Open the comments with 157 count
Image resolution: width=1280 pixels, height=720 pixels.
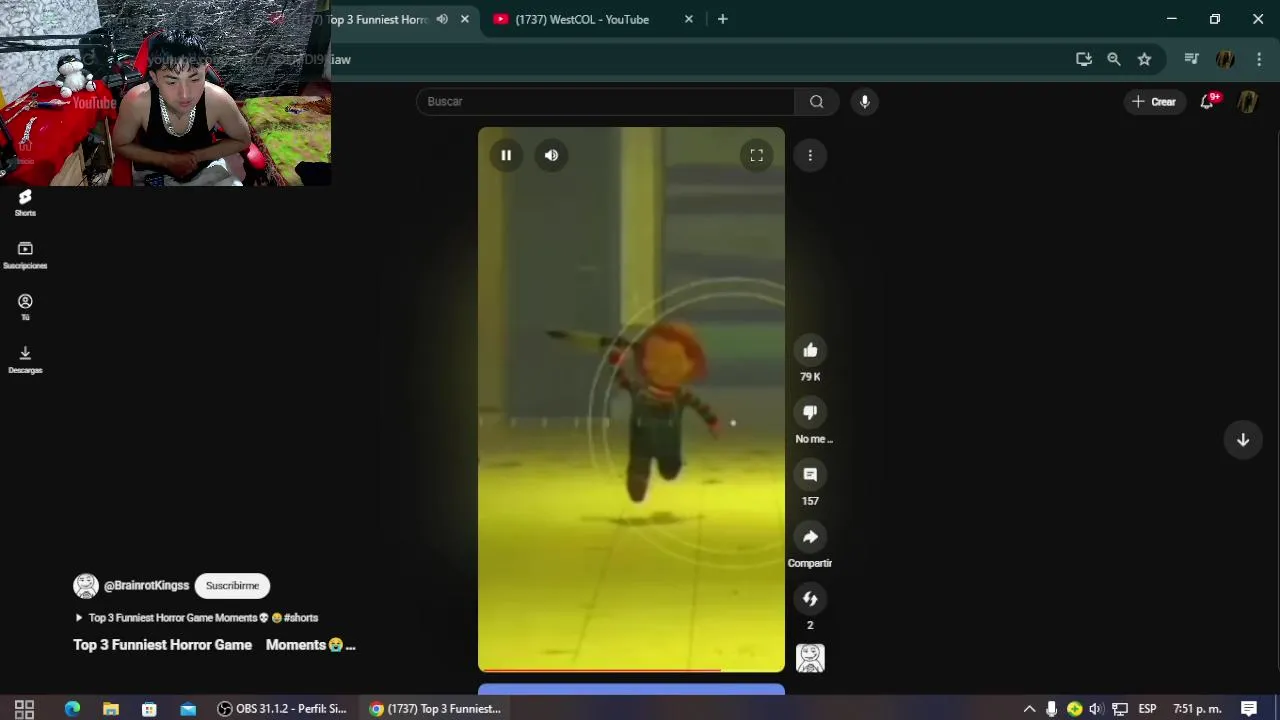pos(810,474)
